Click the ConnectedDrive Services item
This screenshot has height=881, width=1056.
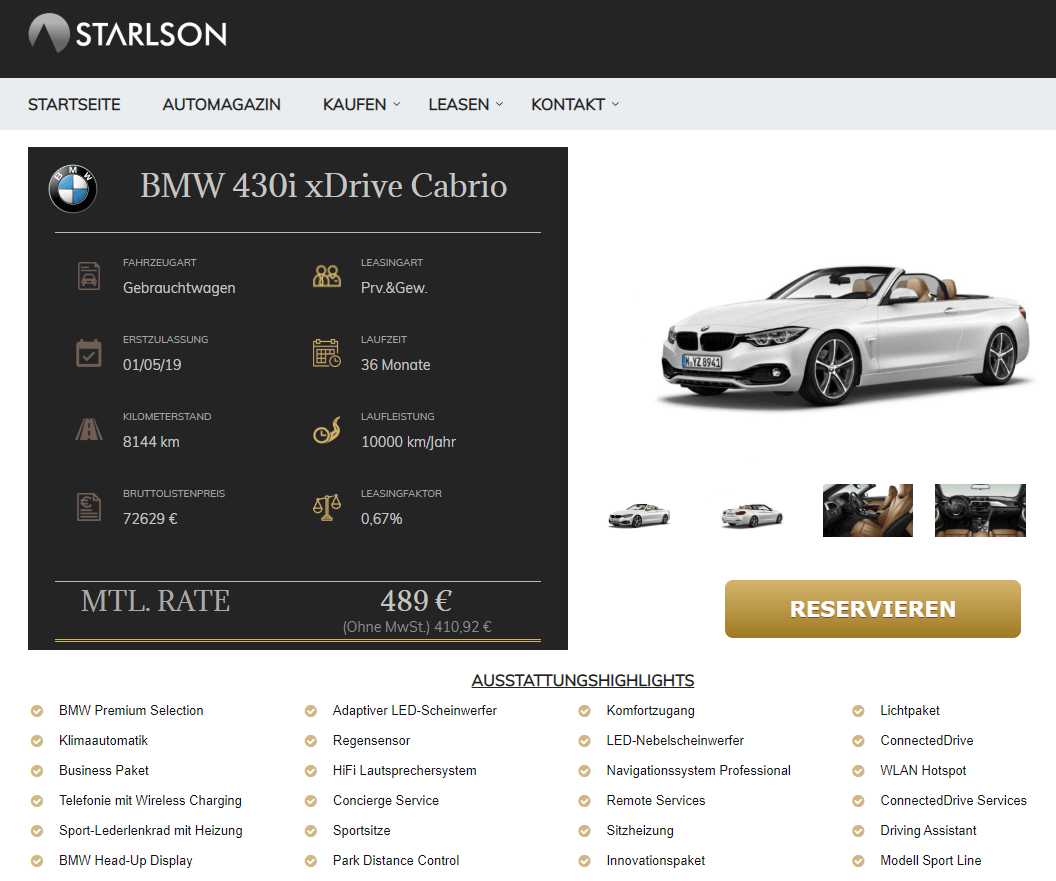pos(954,800)
